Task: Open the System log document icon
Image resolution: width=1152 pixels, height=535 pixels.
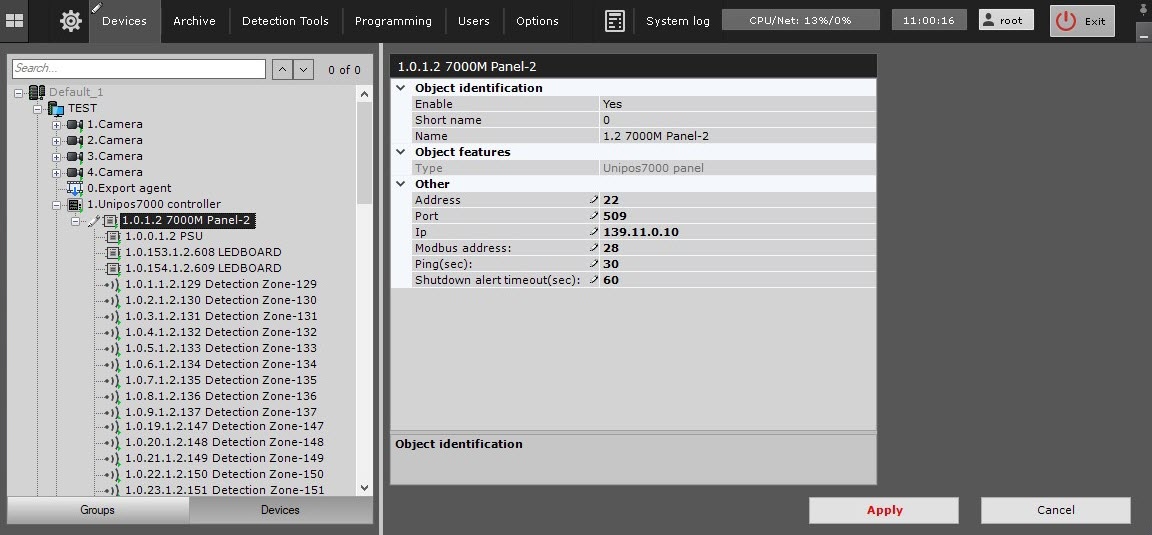Action: tap(615, 21)
